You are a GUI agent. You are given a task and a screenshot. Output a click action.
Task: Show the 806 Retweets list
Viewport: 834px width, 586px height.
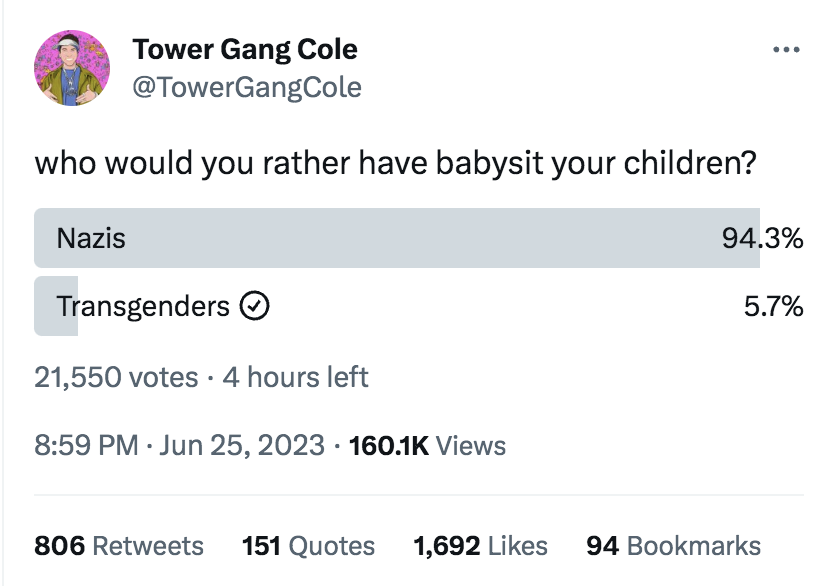coord(119,546)
